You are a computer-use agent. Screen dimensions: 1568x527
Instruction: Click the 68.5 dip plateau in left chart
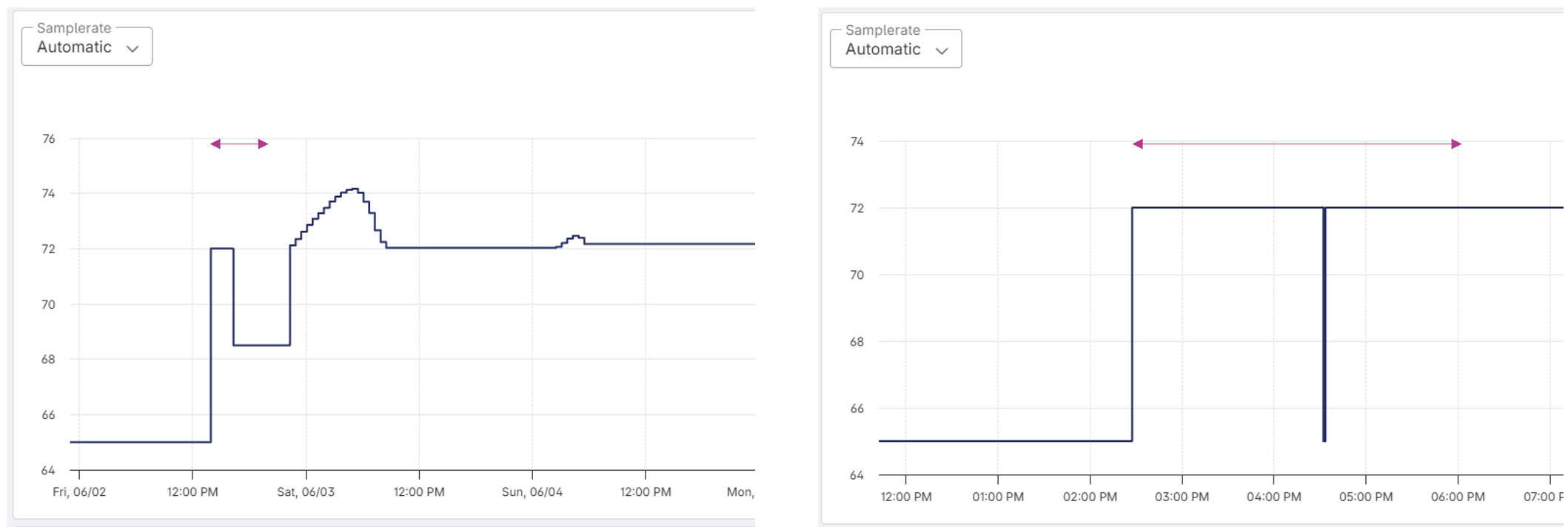point(261,345)
